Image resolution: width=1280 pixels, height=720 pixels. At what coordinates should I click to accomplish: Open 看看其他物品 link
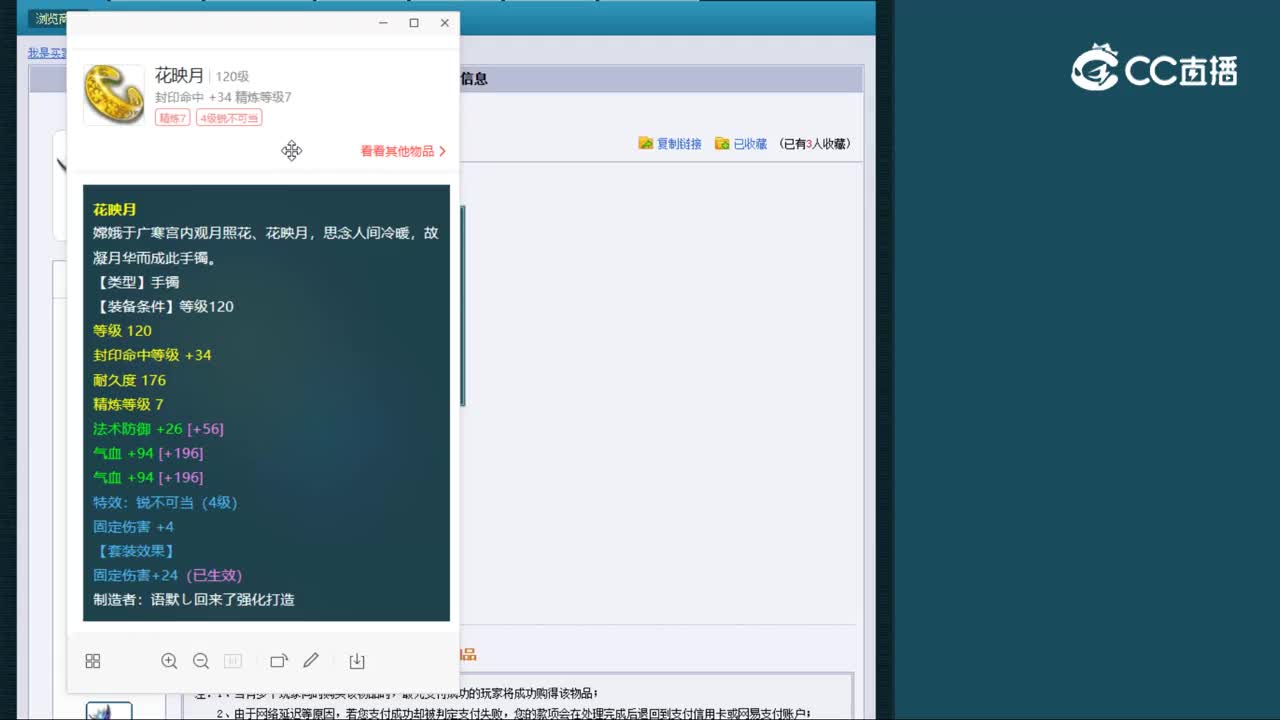403,151
